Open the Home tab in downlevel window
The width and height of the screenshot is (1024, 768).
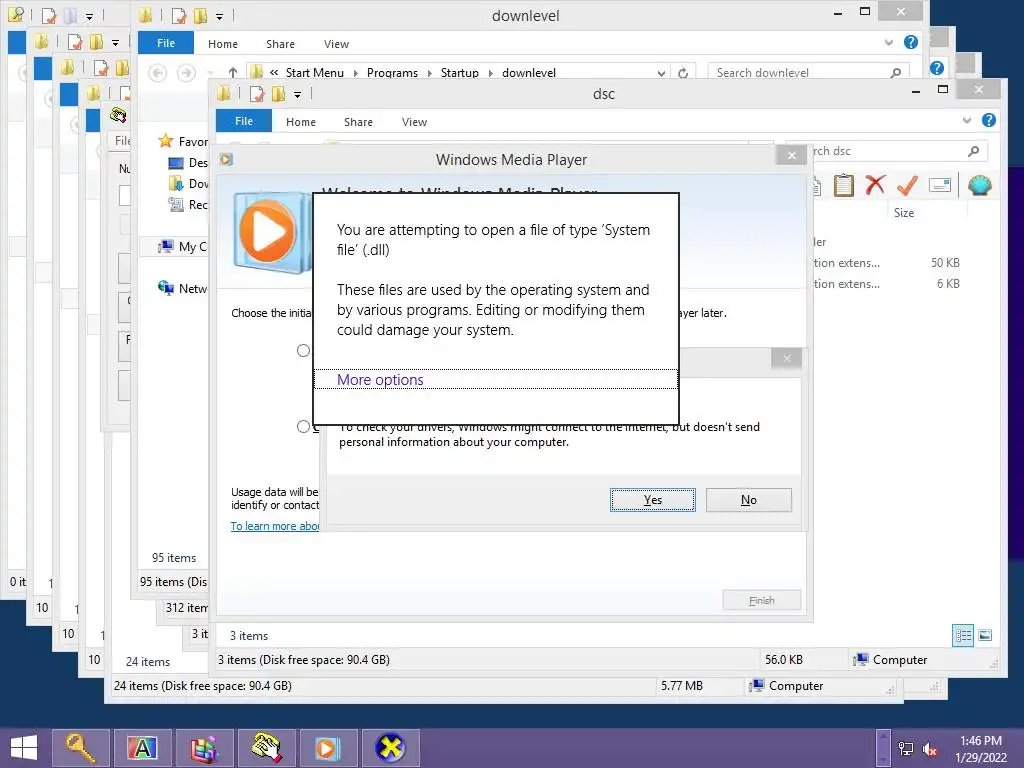click(x=223, y=44)
